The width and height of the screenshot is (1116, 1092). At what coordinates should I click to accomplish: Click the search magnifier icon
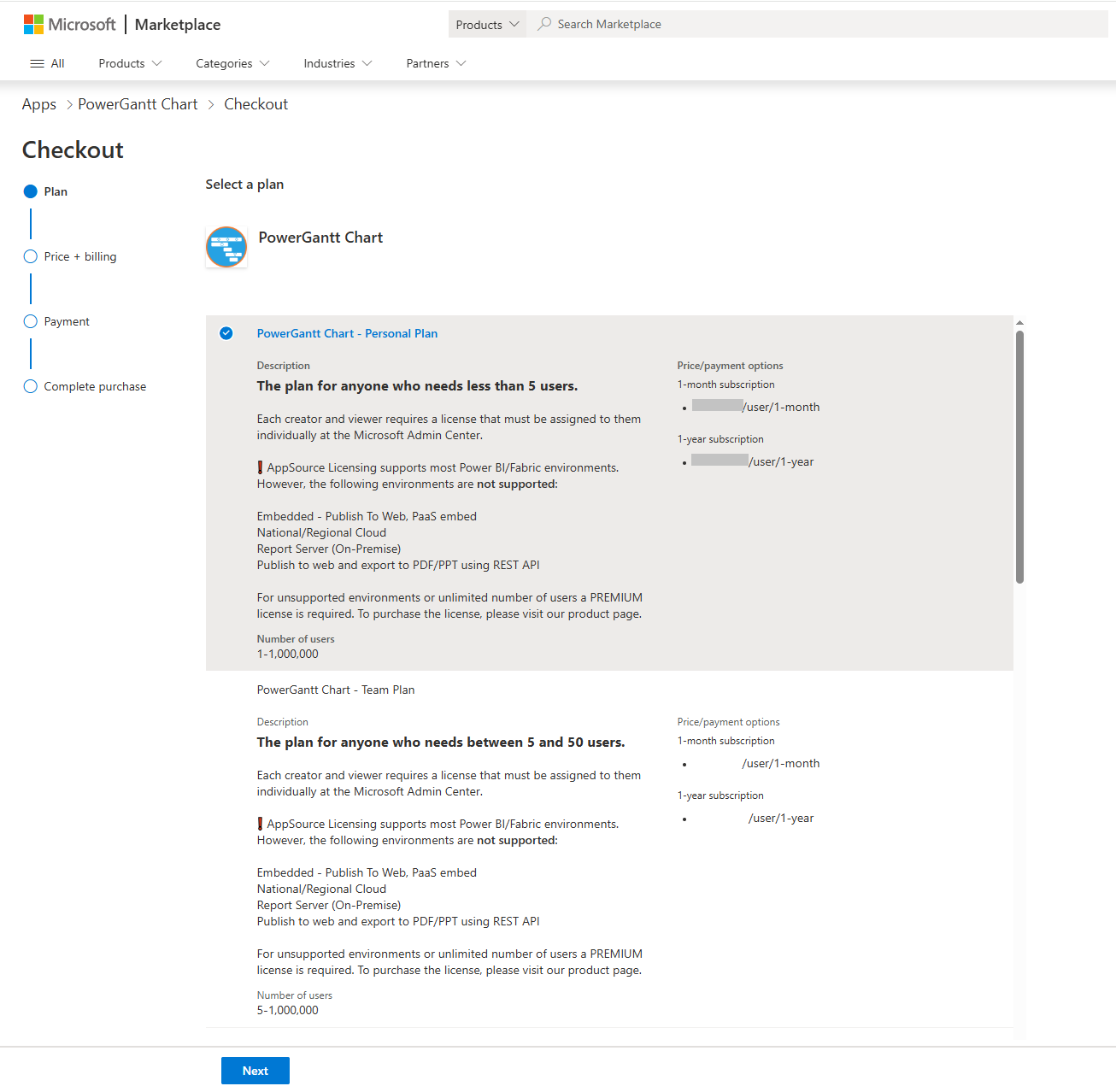[544, 24]
